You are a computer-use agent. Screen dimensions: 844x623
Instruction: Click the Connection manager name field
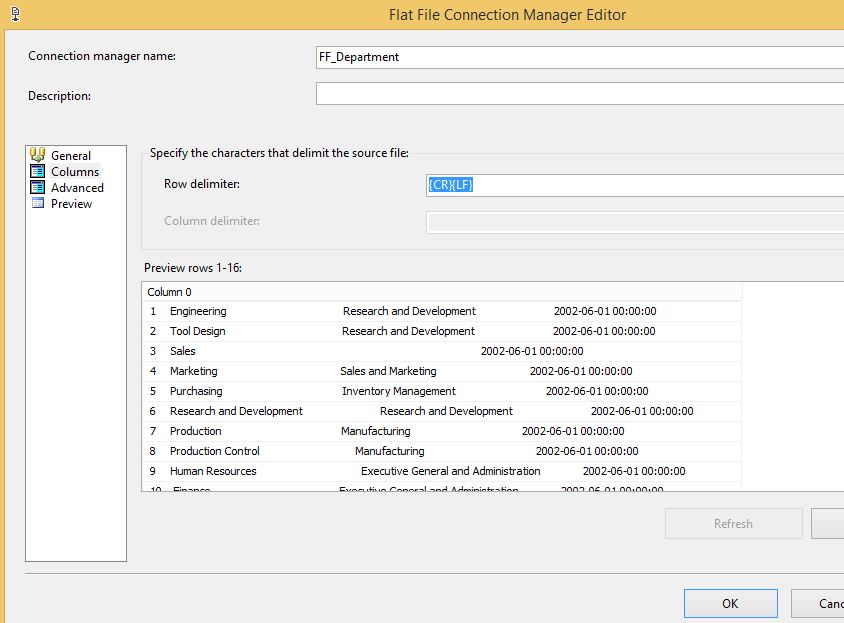[x=580, y=57]
